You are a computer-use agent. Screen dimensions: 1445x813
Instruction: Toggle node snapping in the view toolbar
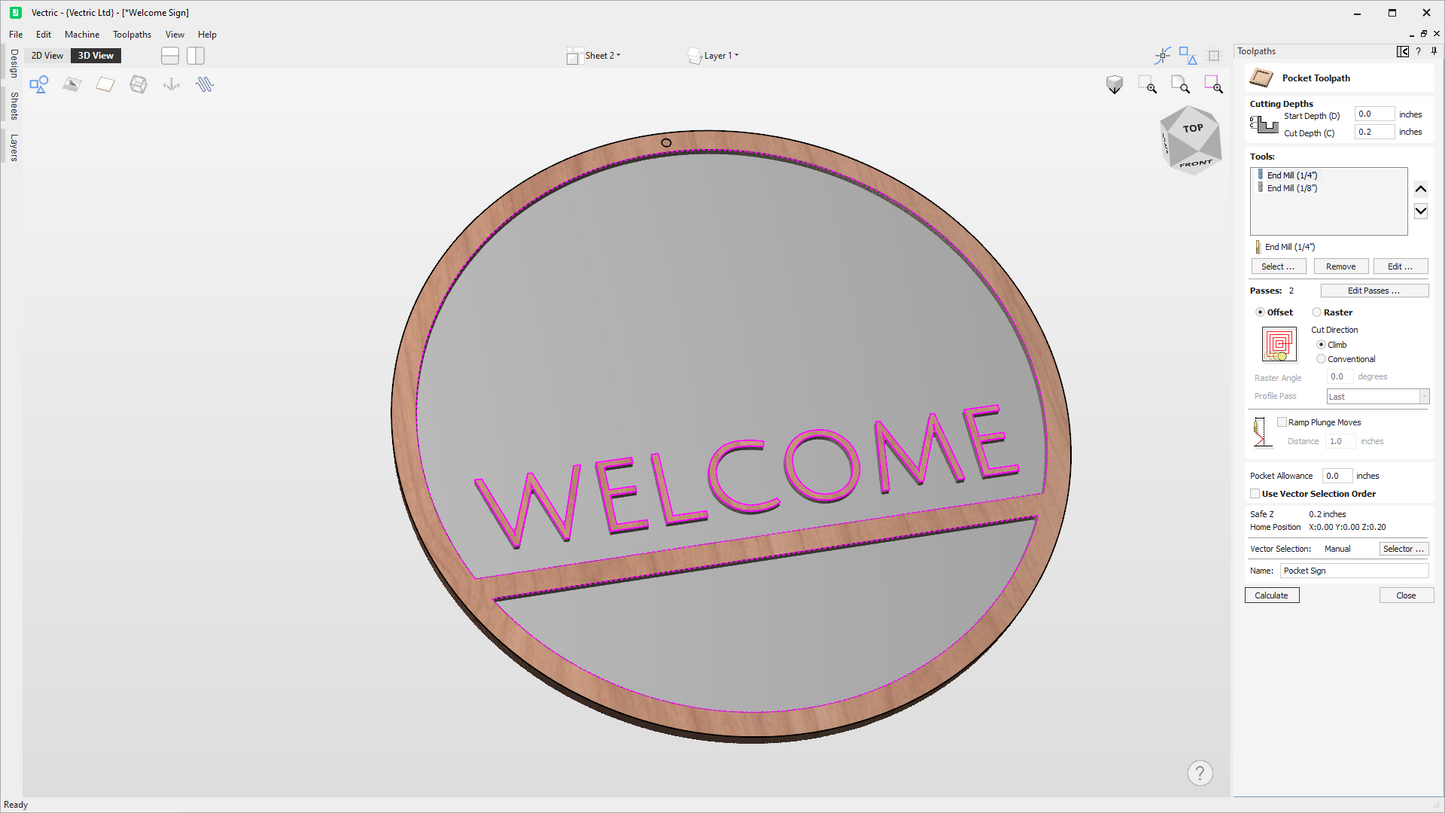pyautogui.click(x=1161, y=55)
